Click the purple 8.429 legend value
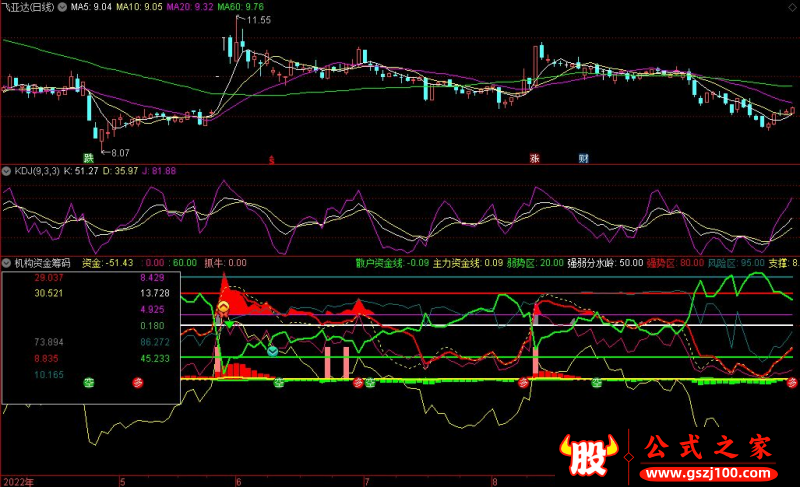800x487 pixels. coord(152,278)
